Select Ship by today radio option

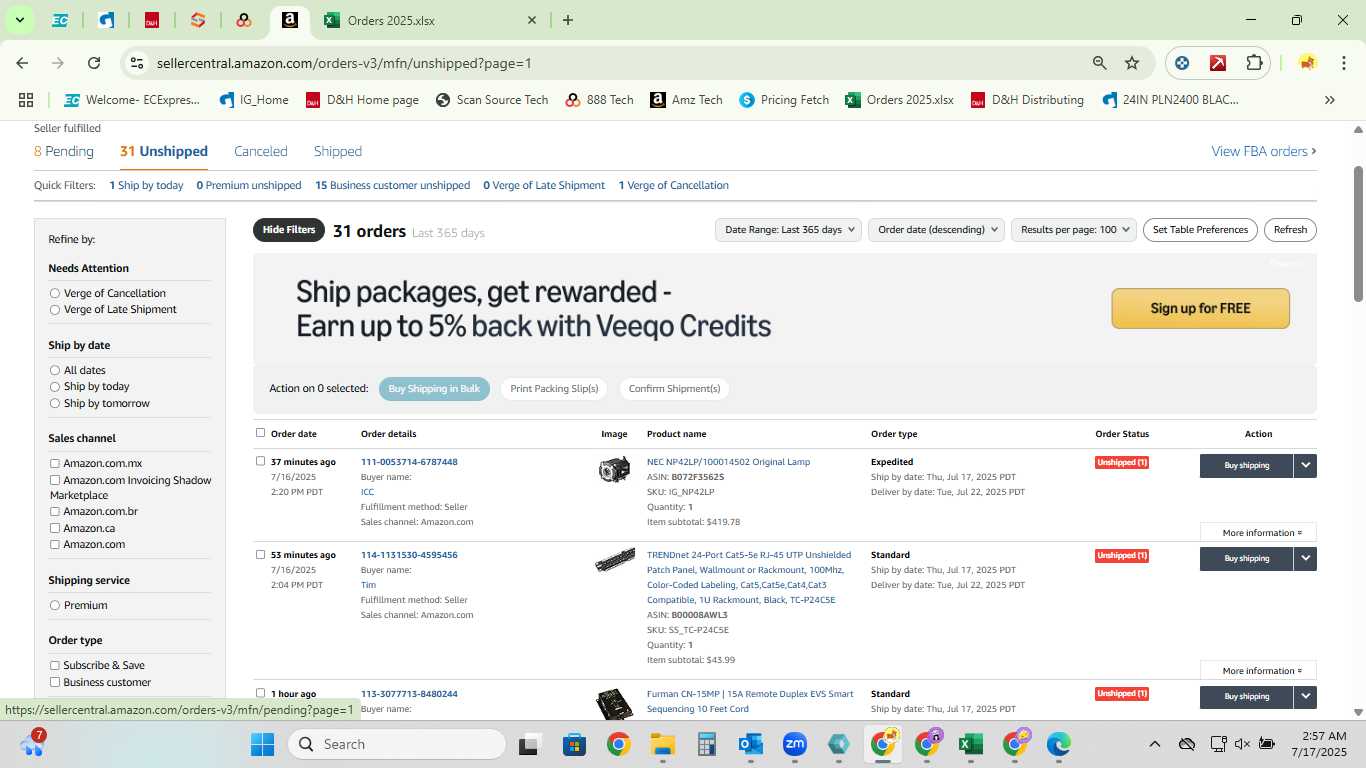[55, 387]
